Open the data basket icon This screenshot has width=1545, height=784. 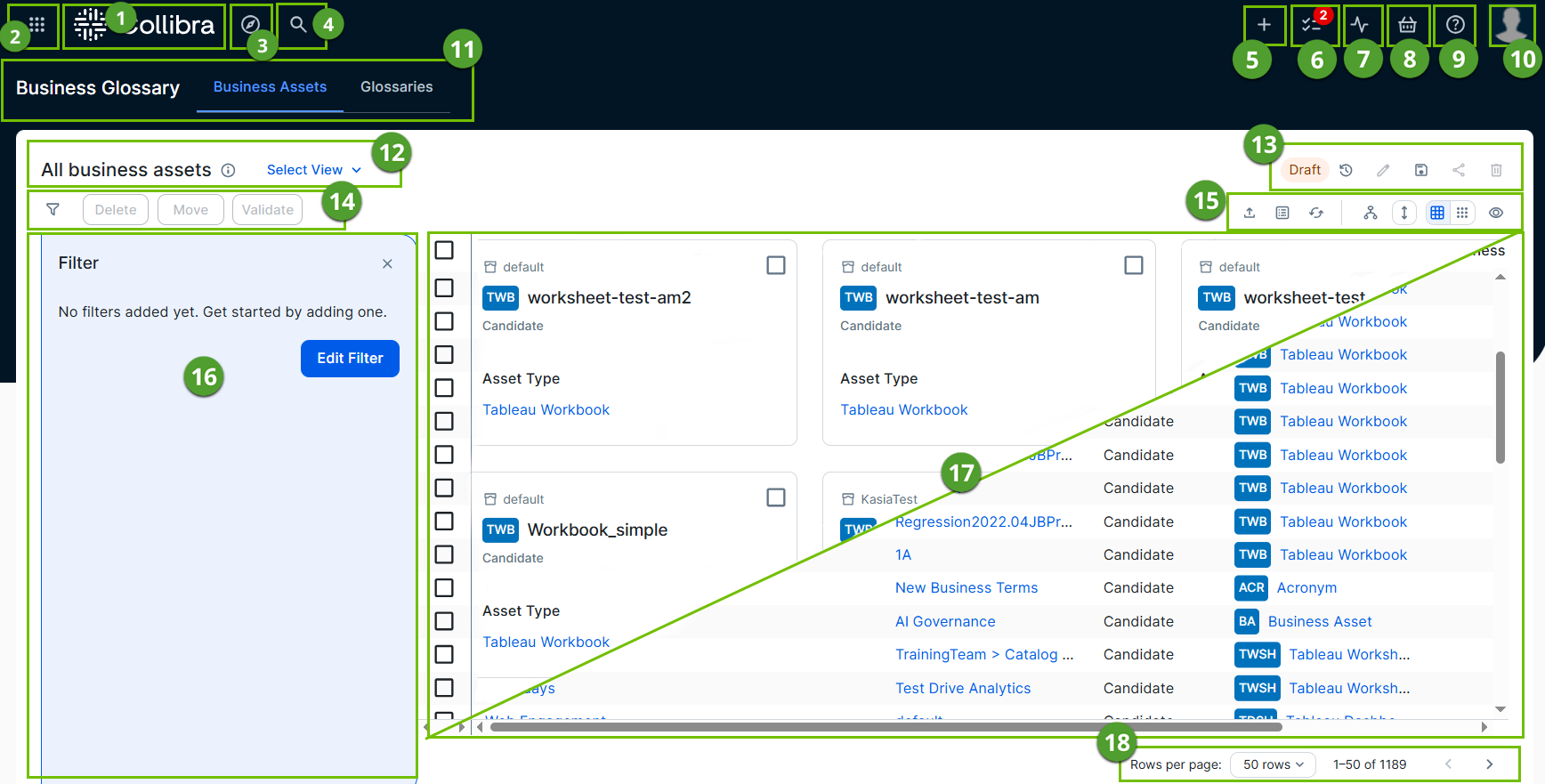click(x=1407, y=25)
